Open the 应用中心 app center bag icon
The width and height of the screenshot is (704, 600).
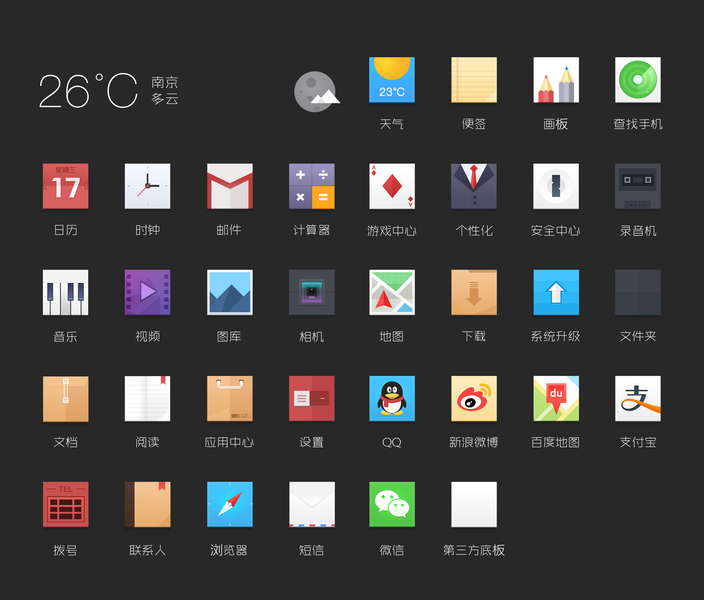(x=229, y=399)
